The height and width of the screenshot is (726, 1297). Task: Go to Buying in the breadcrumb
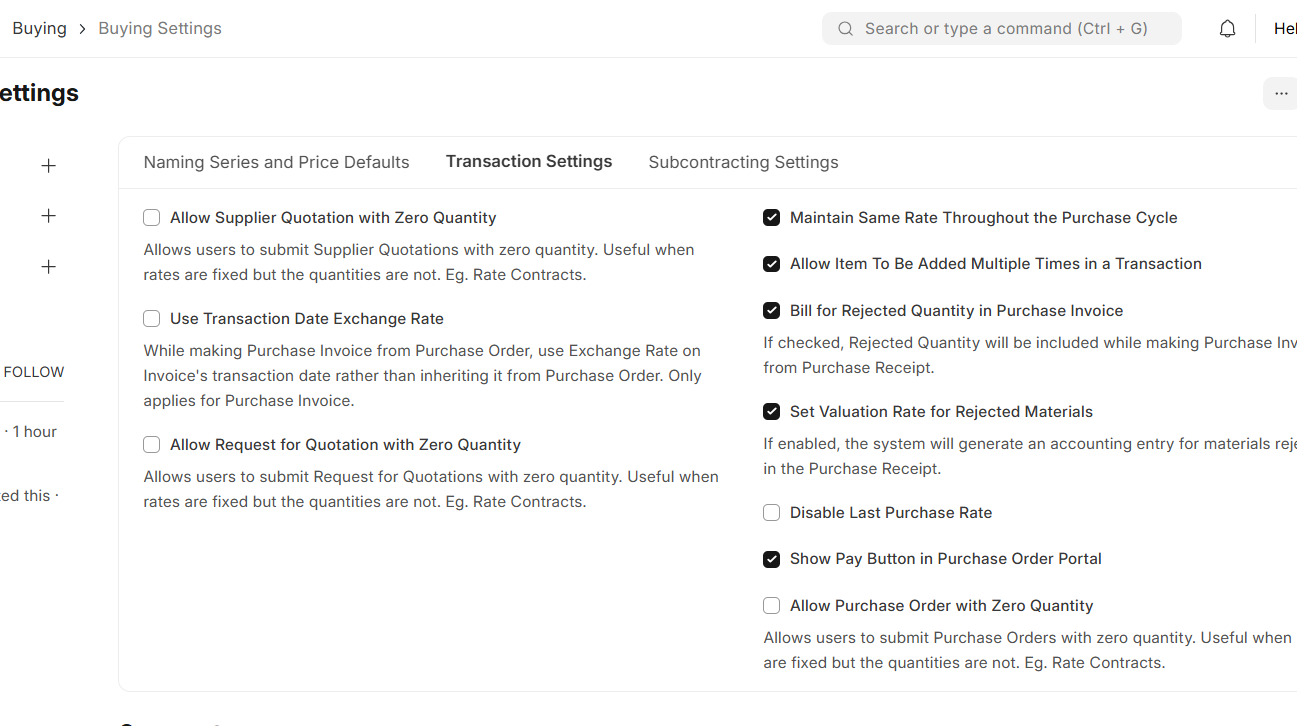click(x=39, y=29)
